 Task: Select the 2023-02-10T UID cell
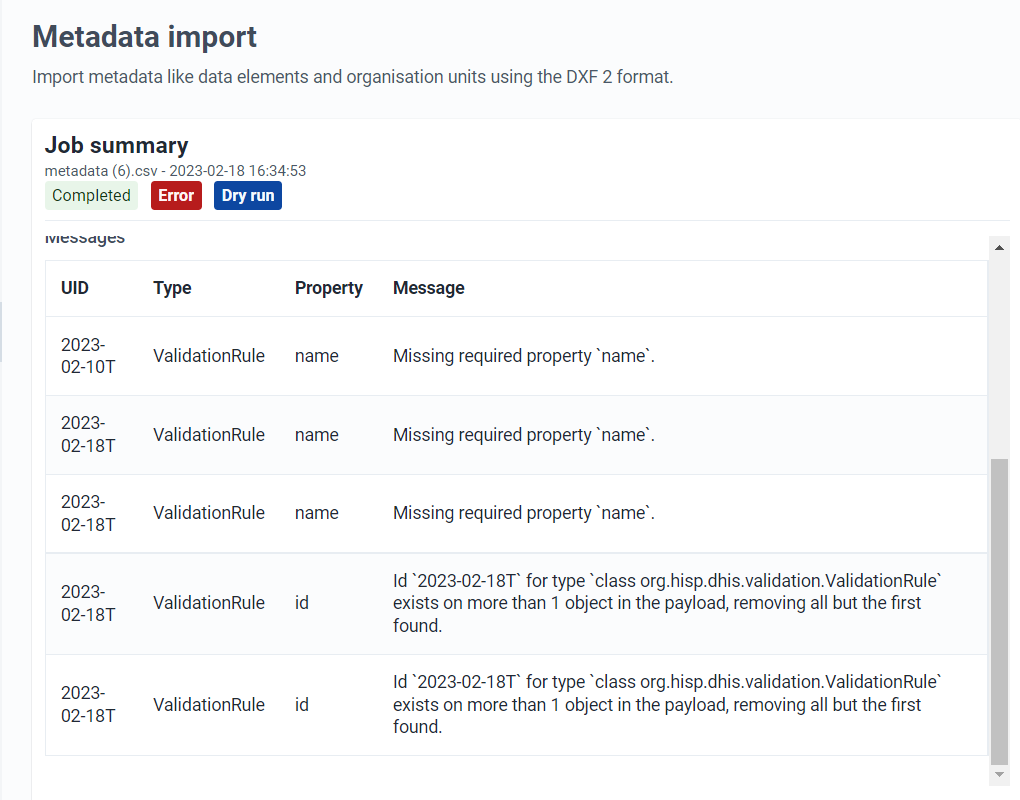click(x=88, y=356)
